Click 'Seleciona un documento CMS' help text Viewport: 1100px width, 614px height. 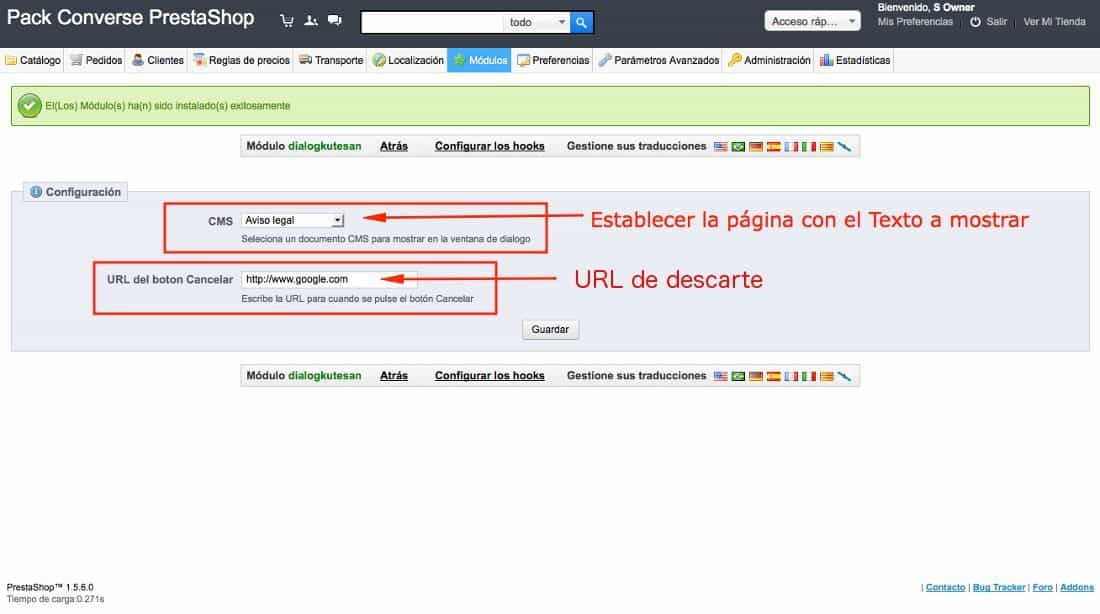pos(386,239)
